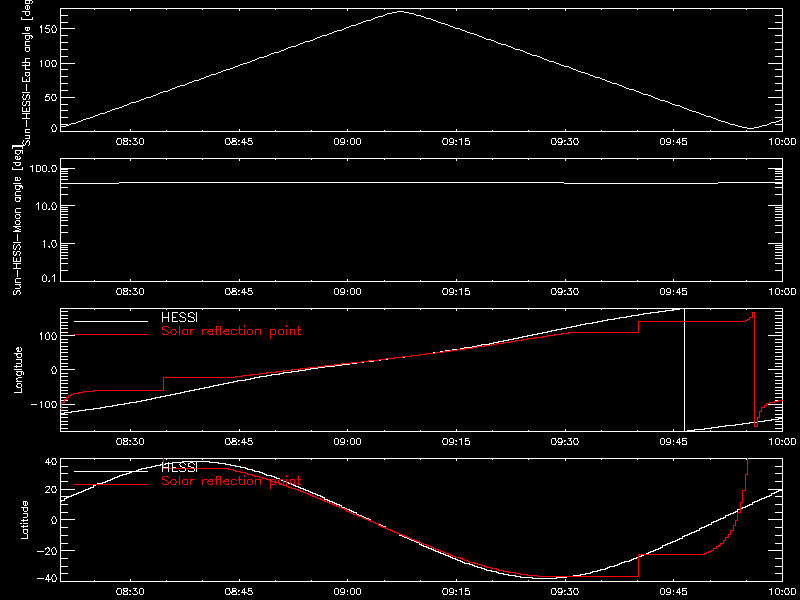Click the 20 tick on Latitude plot
Viewport: 800px width, 600px height.
(x=49, y=490)
